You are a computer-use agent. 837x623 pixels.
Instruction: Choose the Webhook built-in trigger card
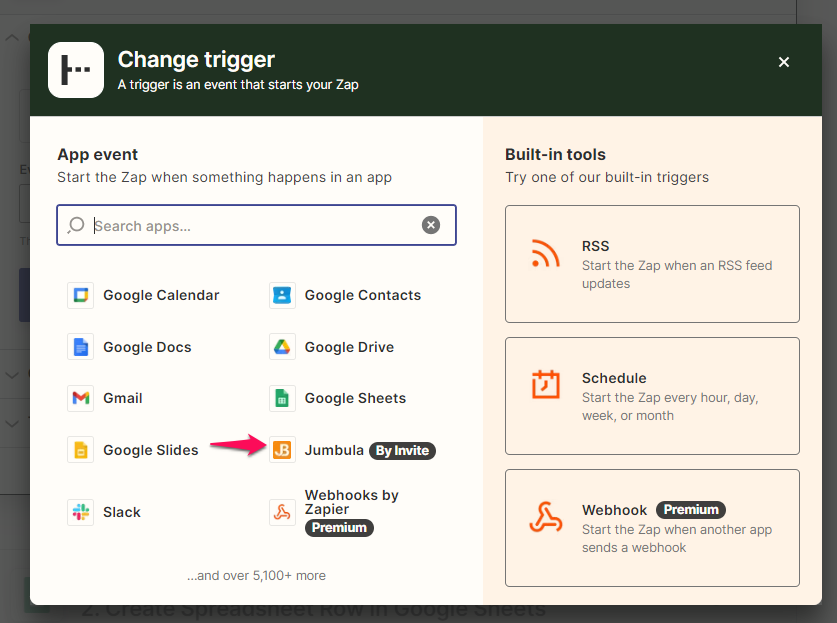(652, 528)
